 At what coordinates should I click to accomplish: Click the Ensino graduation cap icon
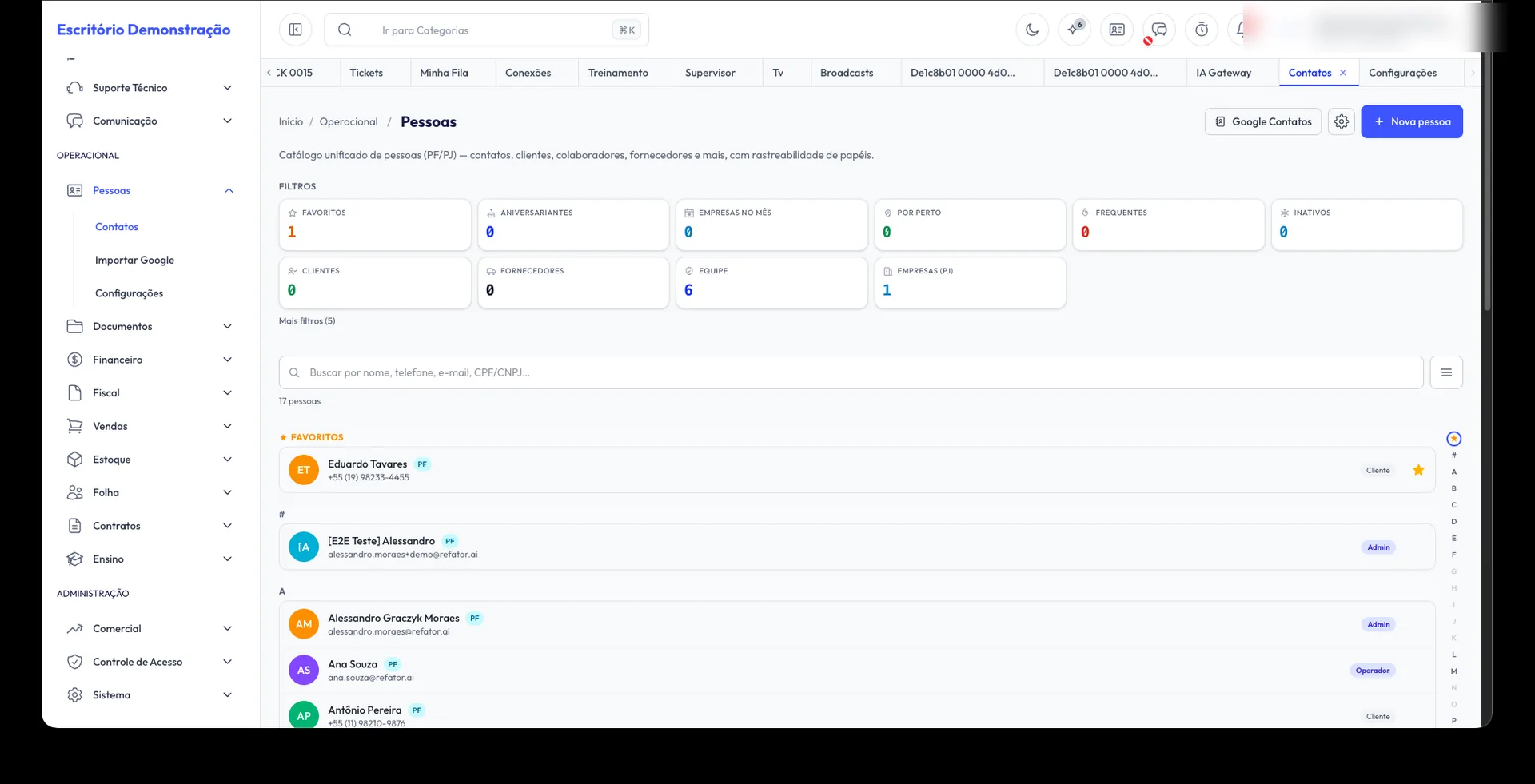(x=75, y=559)
